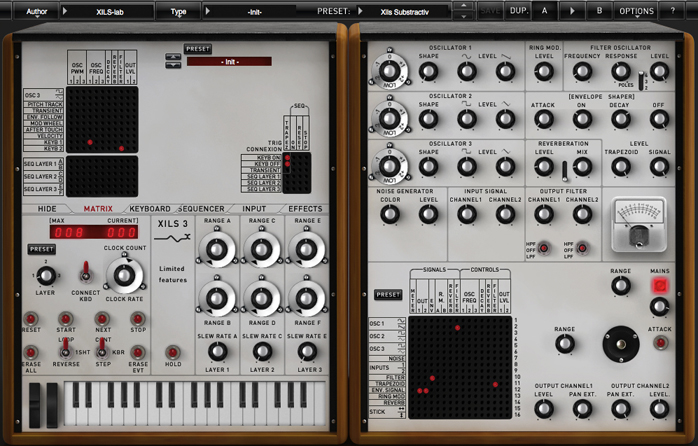Click the up arrow beside the Init display
Image resolution: width=698 pixels, height=446 pixels.
[x=173, y=57]
